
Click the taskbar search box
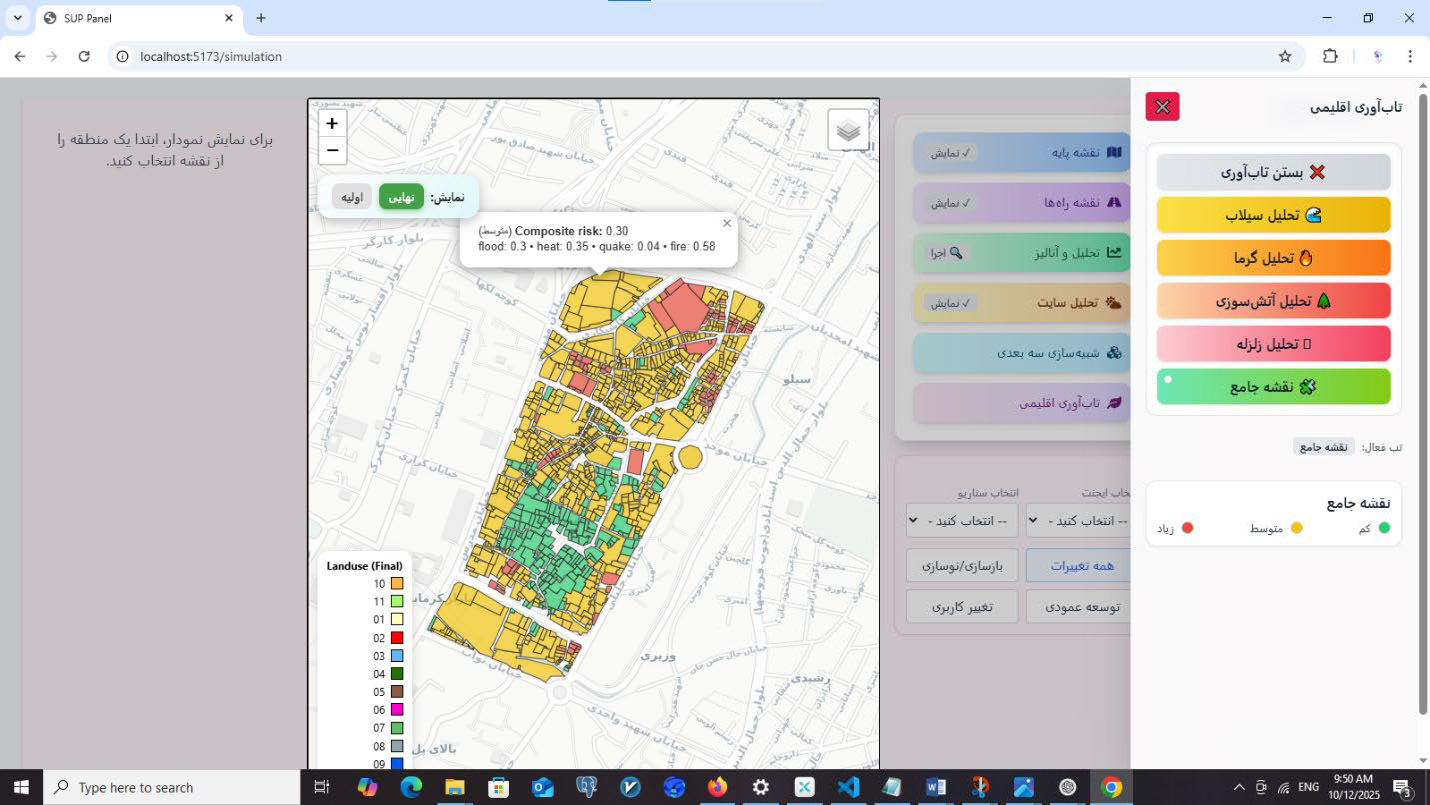point(172,787)
